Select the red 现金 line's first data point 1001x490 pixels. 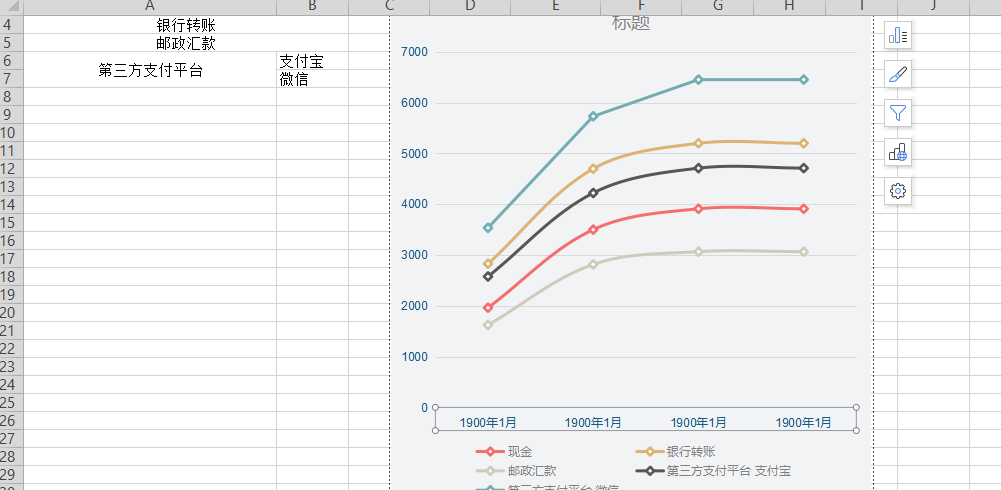(488, 308)
